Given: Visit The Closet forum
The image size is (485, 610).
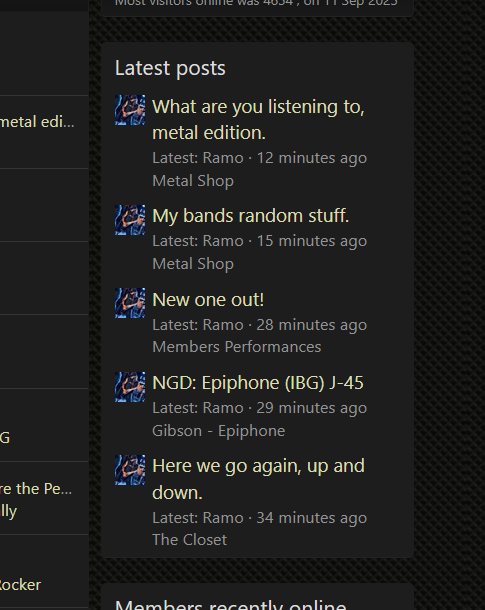Looking at the screenshot, I should point(189,540).
